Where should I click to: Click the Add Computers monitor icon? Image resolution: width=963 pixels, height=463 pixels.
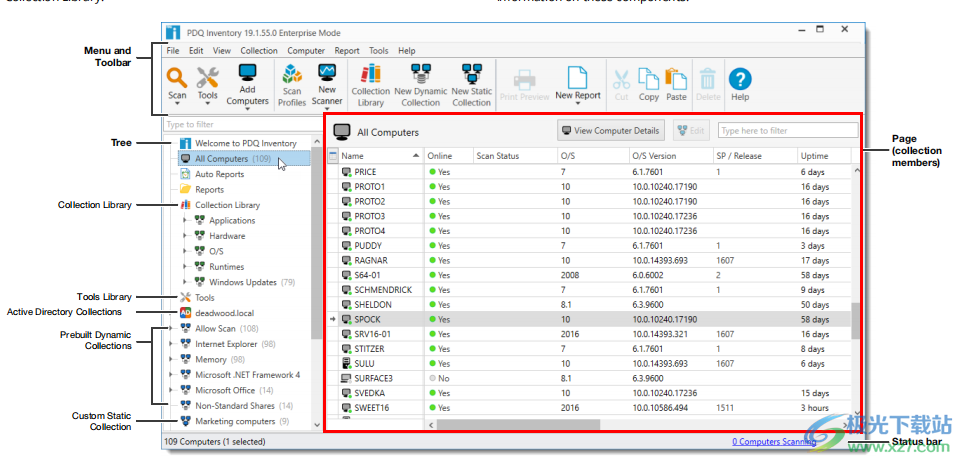point(248,74)
